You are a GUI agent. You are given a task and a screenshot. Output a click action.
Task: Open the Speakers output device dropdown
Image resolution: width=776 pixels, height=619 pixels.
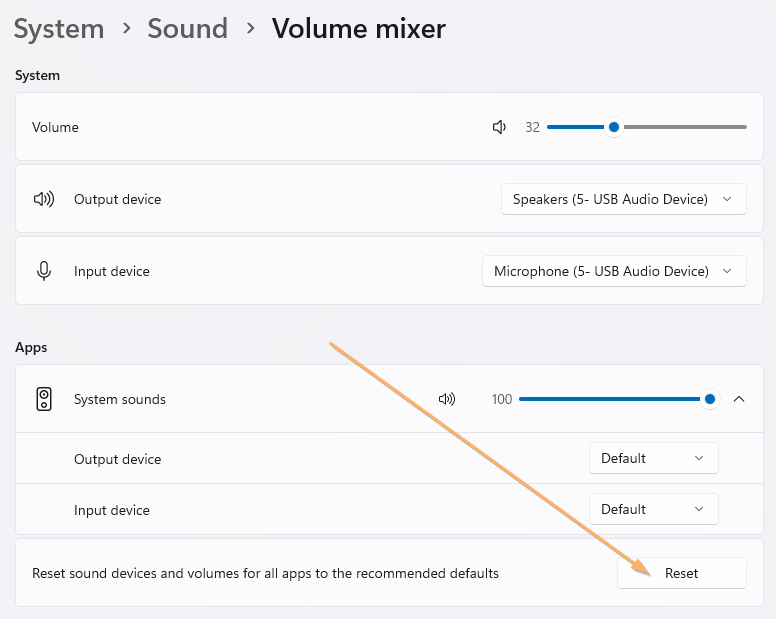tap(623, 199)
